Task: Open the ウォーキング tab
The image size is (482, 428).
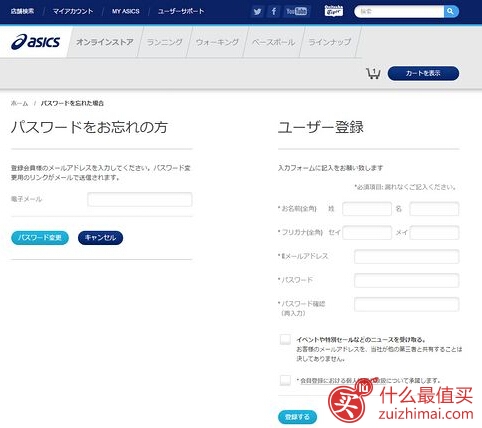Action: (x=217, y=42)
